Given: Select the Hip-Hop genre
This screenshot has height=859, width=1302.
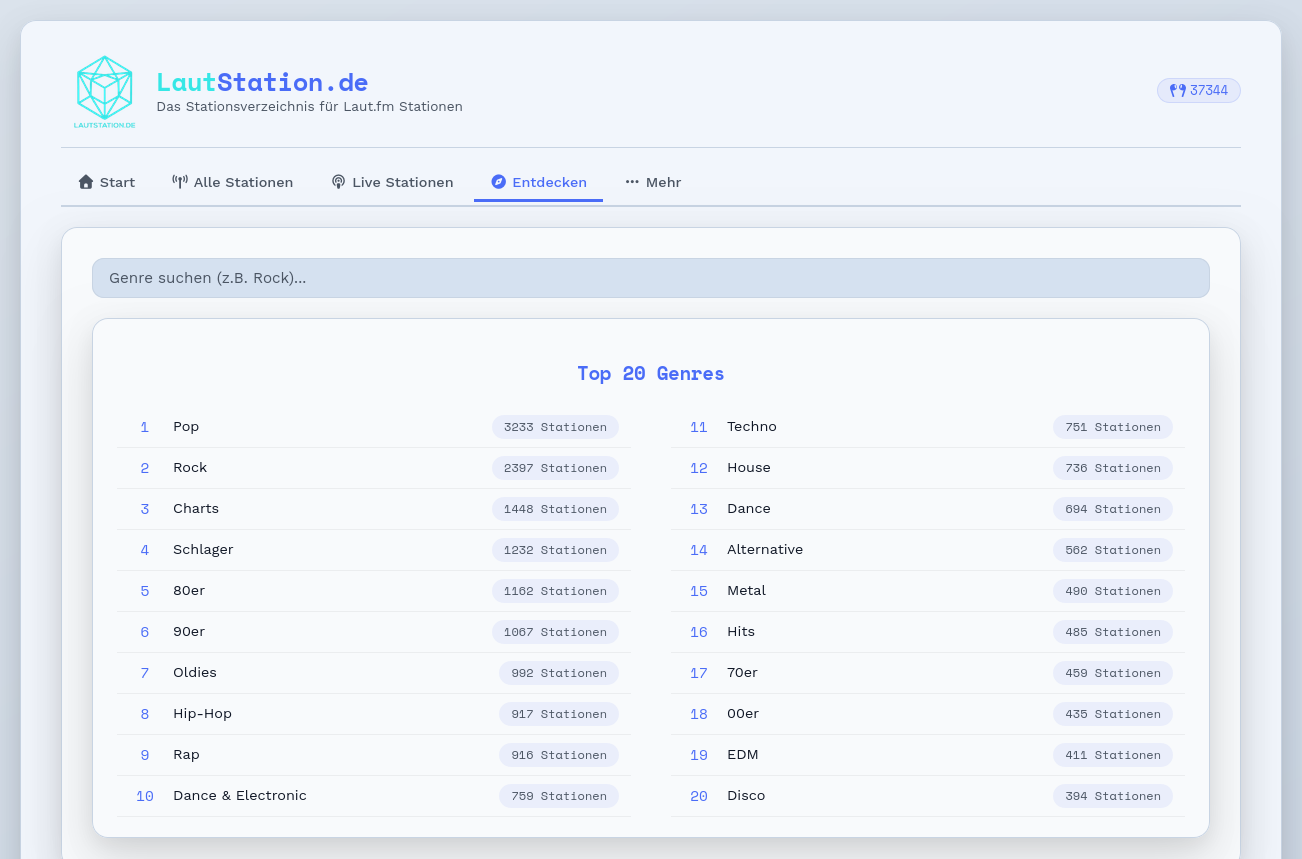Looking at the screenshot, I should (x=374, y=714).
